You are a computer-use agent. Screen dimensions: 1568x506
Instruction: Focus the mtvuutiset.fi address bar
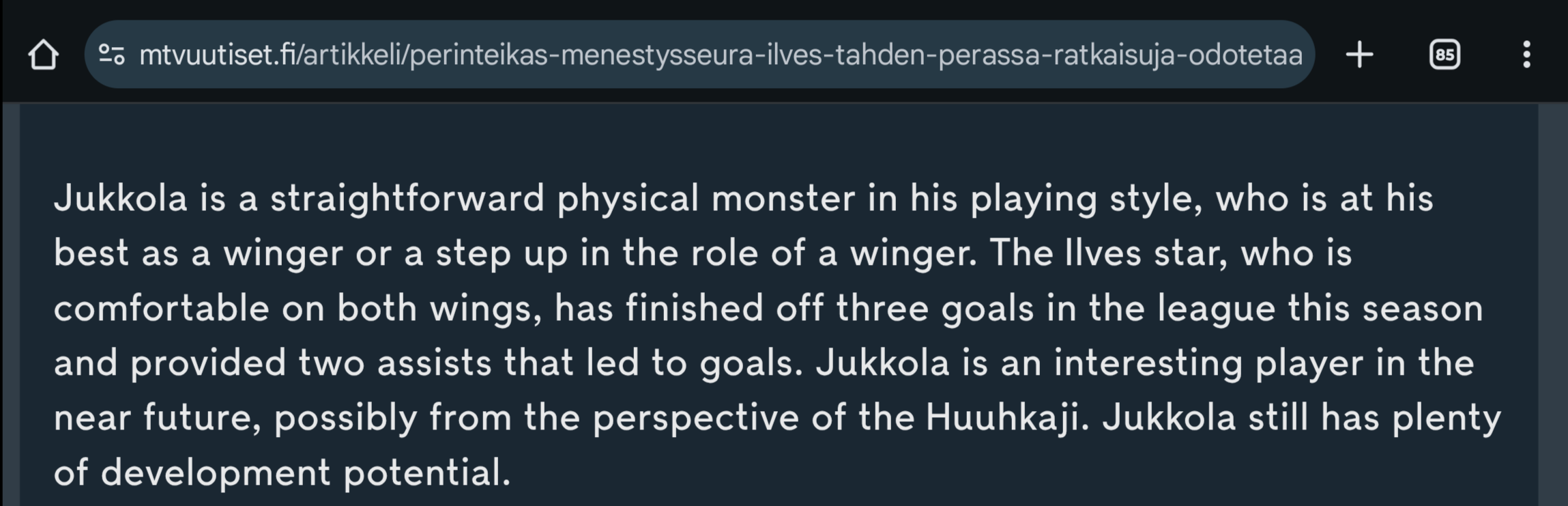pyautogui.click(x=699, y=54)
